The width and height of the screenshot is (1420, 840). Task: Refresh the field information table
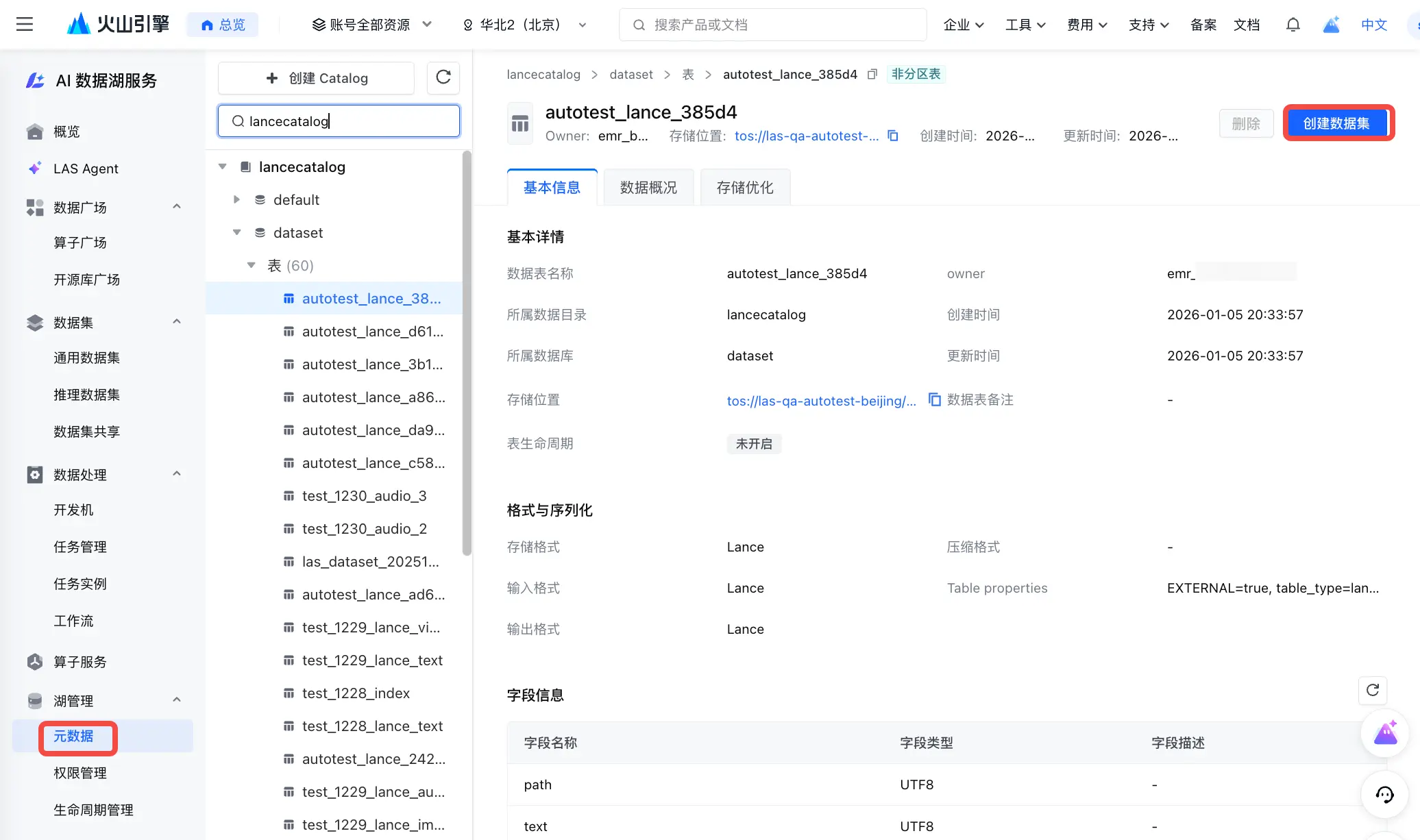pos(1373,690)
